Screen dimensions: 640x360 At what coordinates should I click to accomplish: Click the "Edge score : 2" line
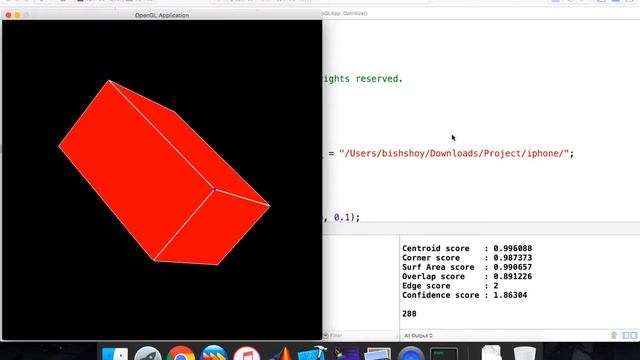click(x=450, y=286)
